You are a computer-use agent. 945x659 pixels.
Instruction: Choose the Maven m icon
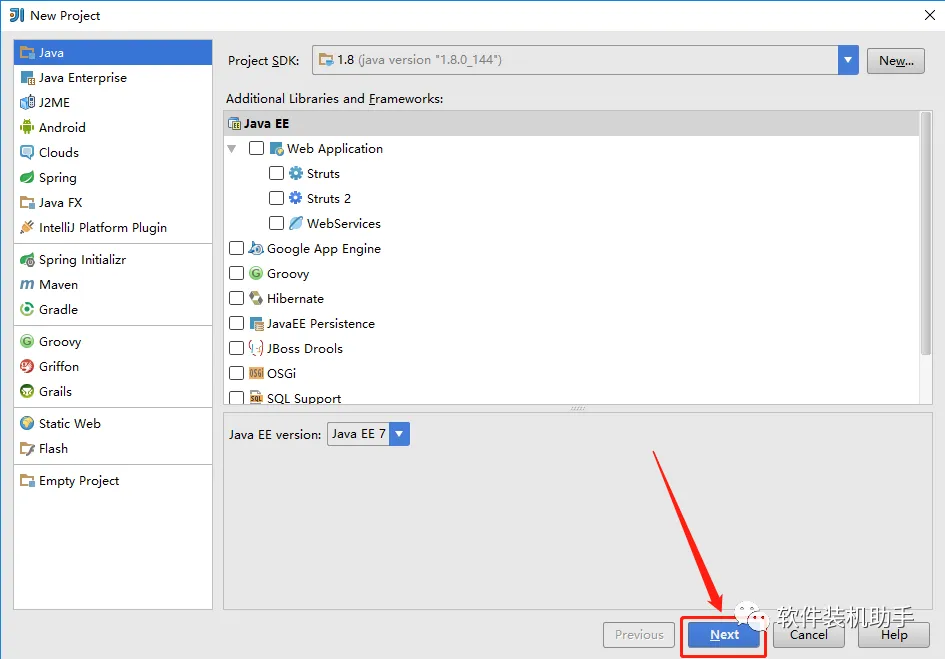coord(27,285)
